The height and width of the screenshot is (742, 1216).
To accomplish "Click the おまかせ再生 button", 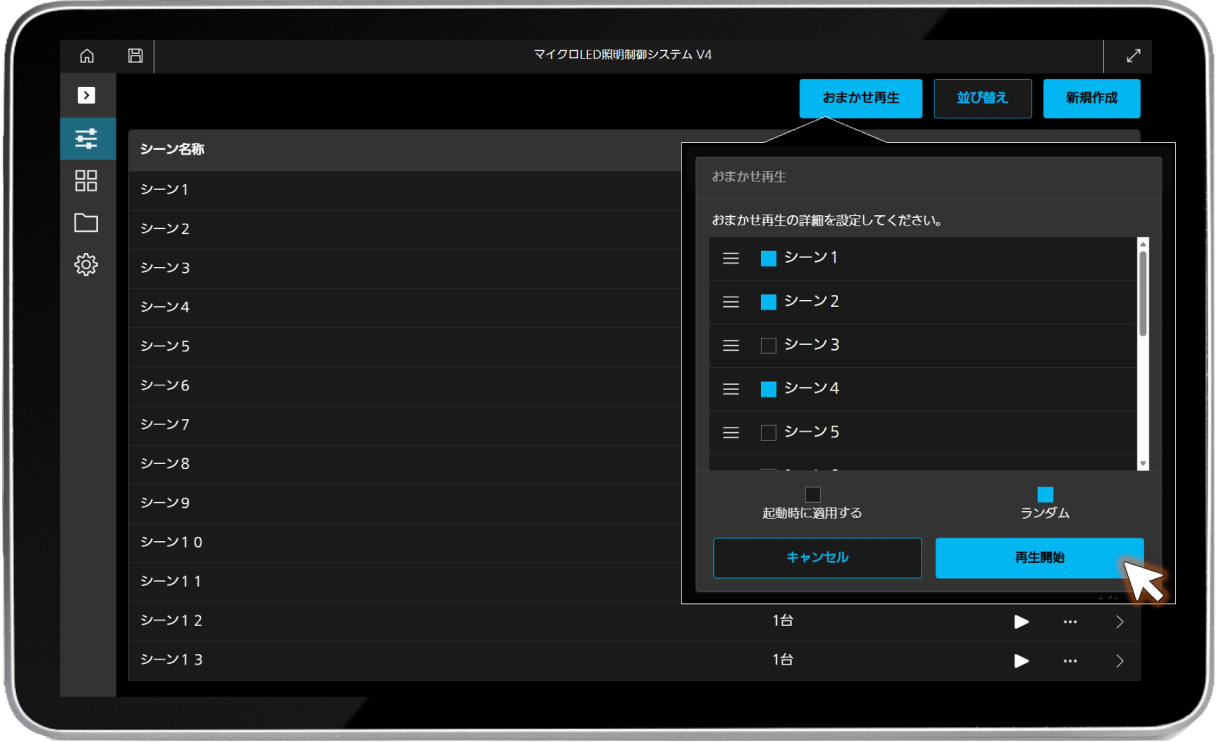I will pyautogui.click(x=861, y=98).
